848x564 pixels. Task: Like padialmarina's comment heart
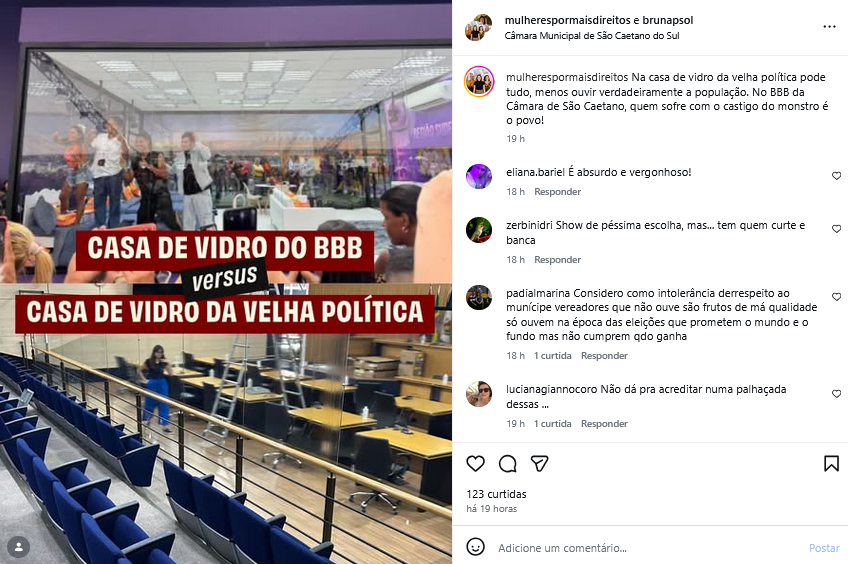tap(836, 297)
